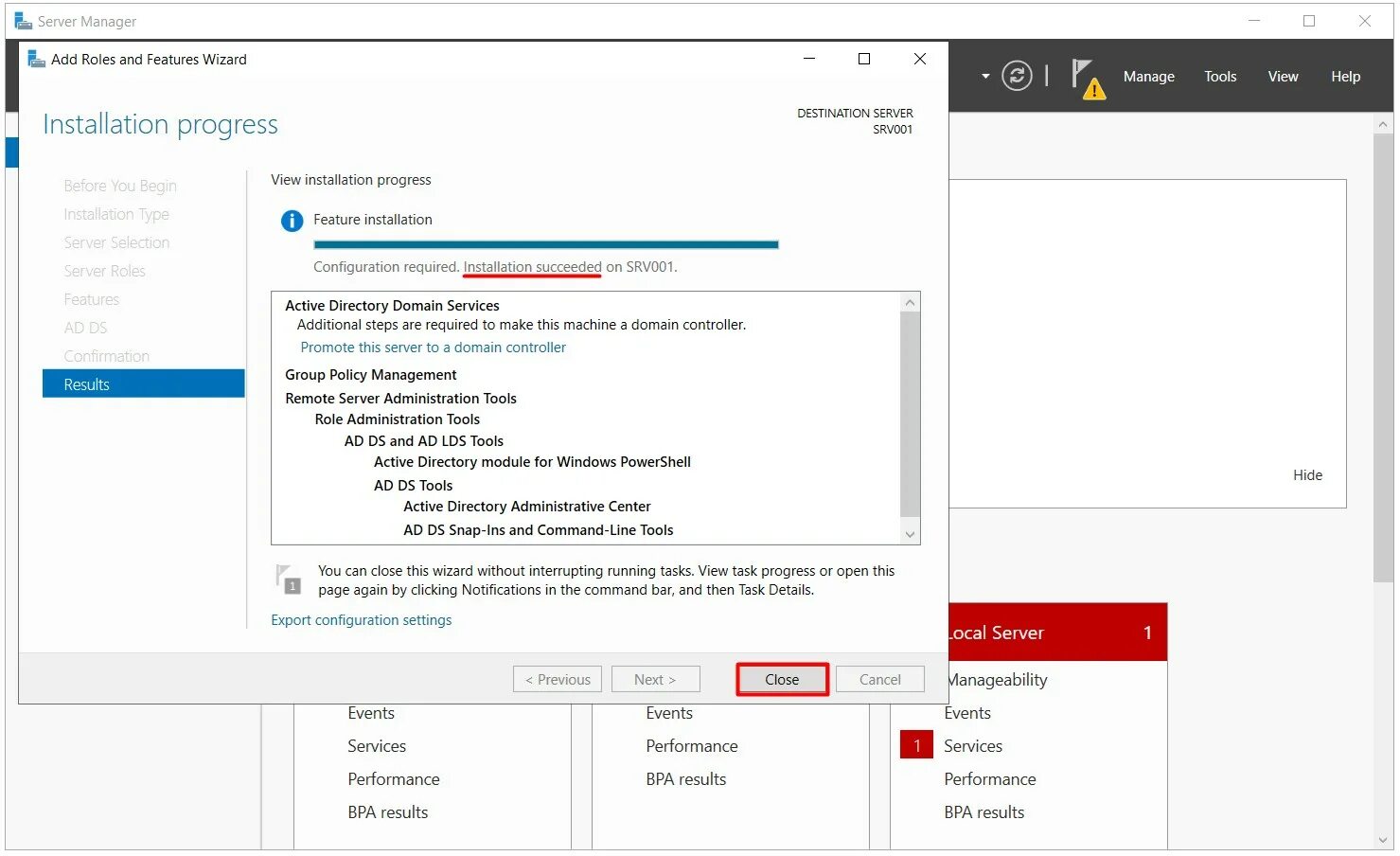1400x856 pixels.
Task: Click the blue Feature installation info icon
Action: 292,221
